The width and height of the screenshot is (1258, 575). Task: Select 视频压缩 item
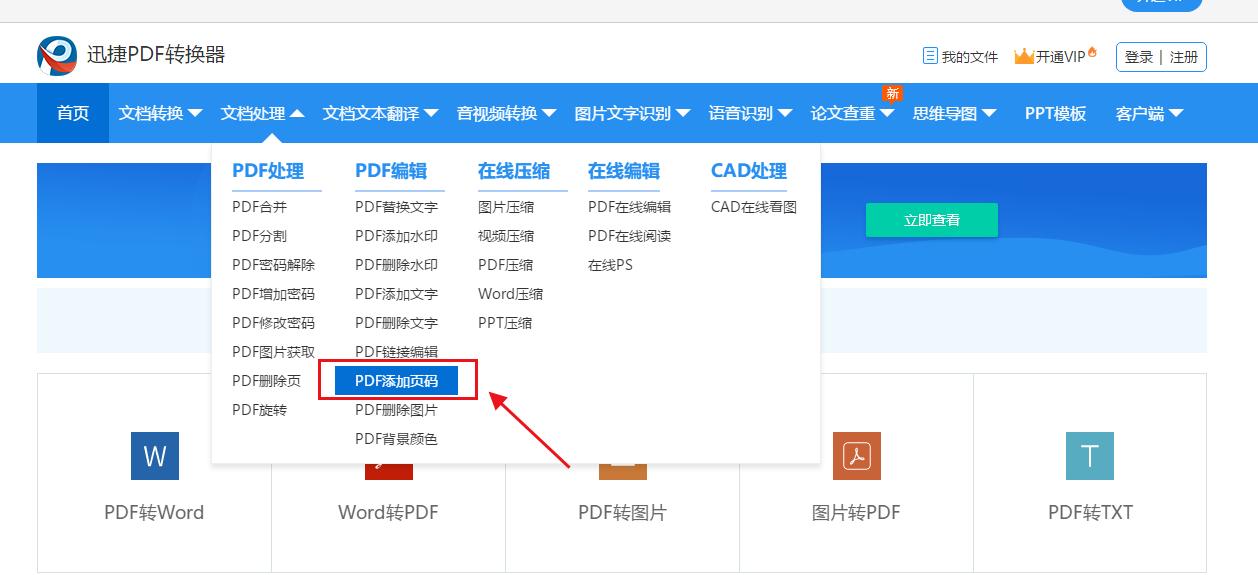(x=506, y=236)
